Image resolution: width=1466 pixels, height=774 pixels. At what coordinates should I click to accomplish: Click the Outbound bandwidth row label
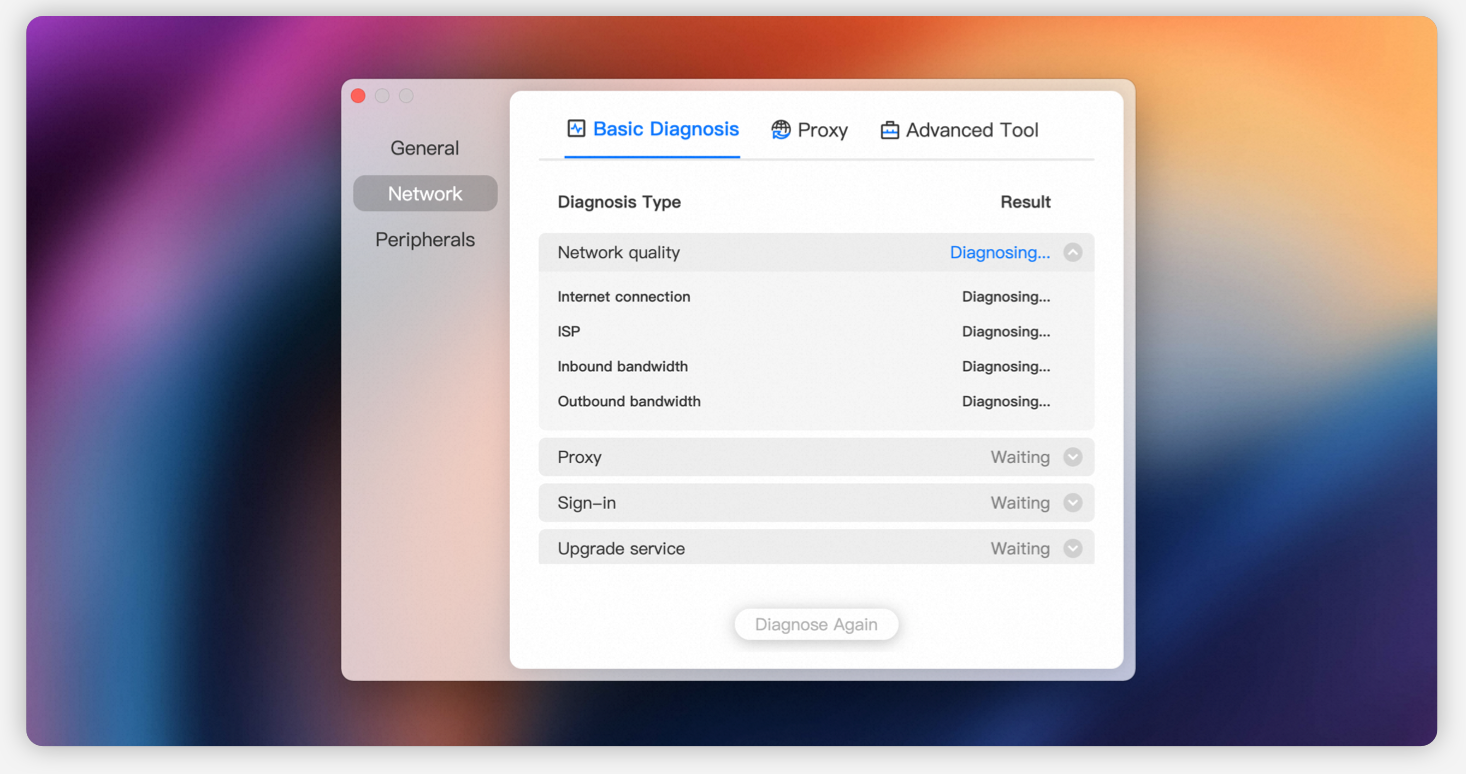click(629, 402)
